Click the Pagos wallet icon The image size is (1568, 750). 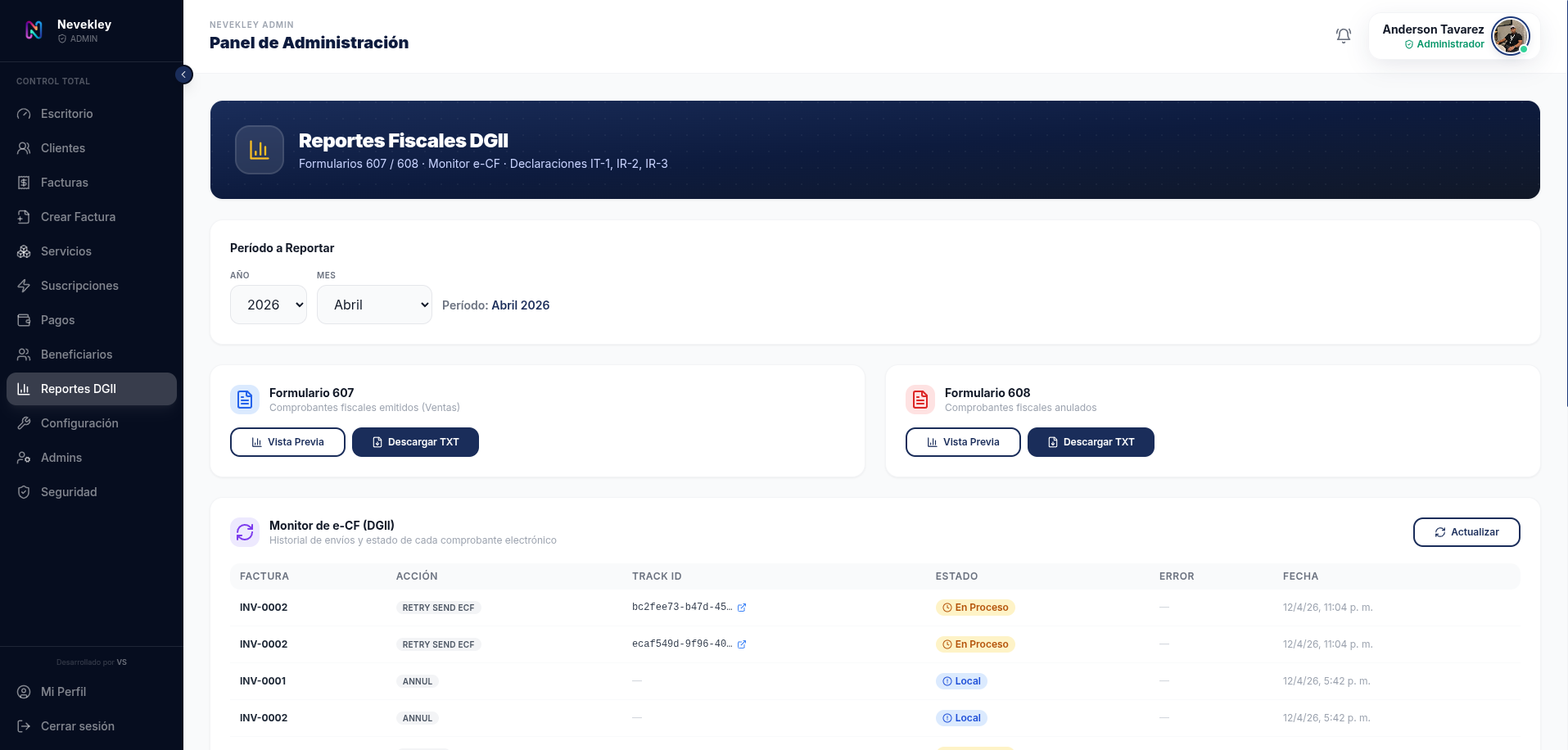24,320
